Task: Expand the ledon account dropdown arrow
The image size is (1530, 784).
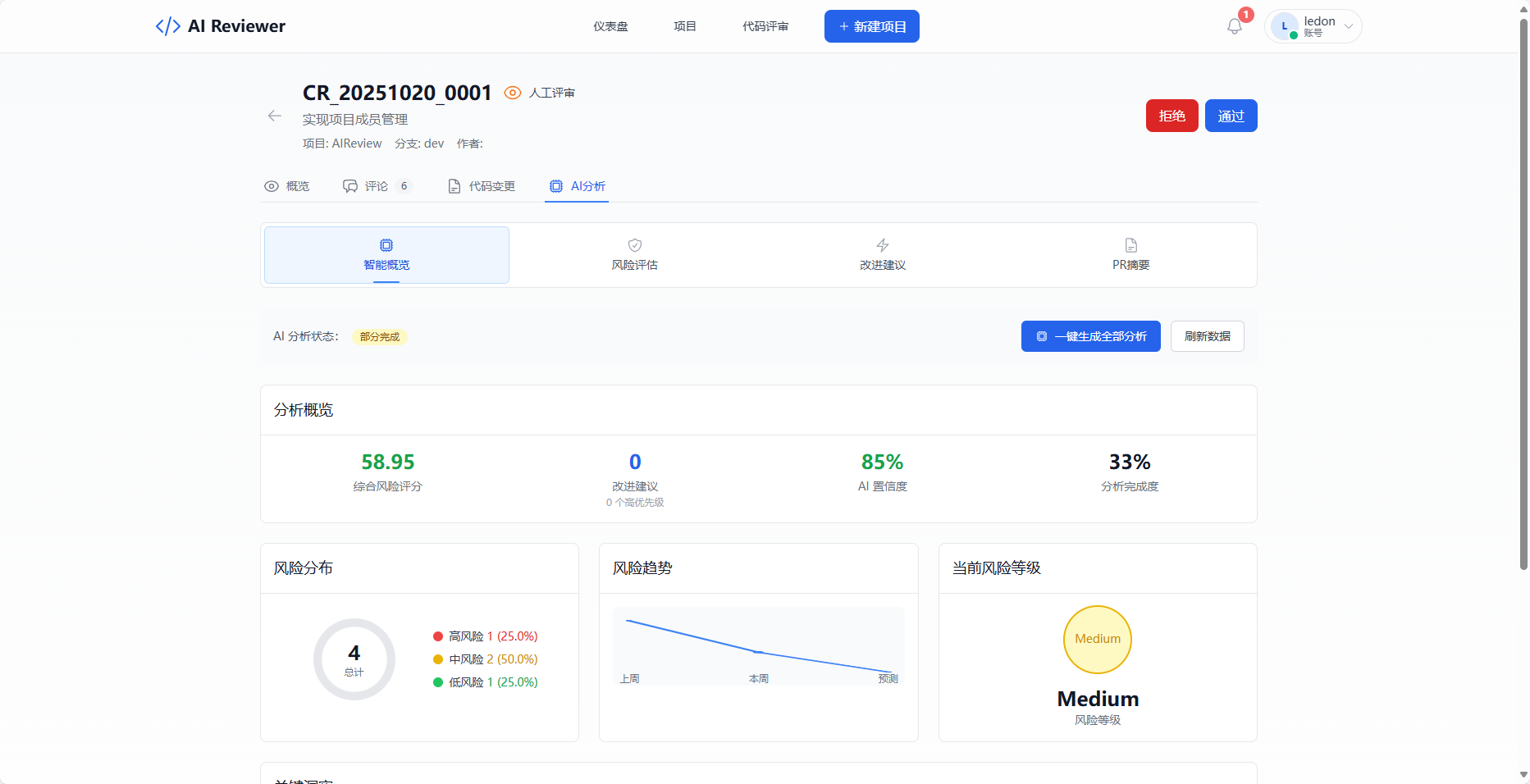Action: pos(1348,26)
